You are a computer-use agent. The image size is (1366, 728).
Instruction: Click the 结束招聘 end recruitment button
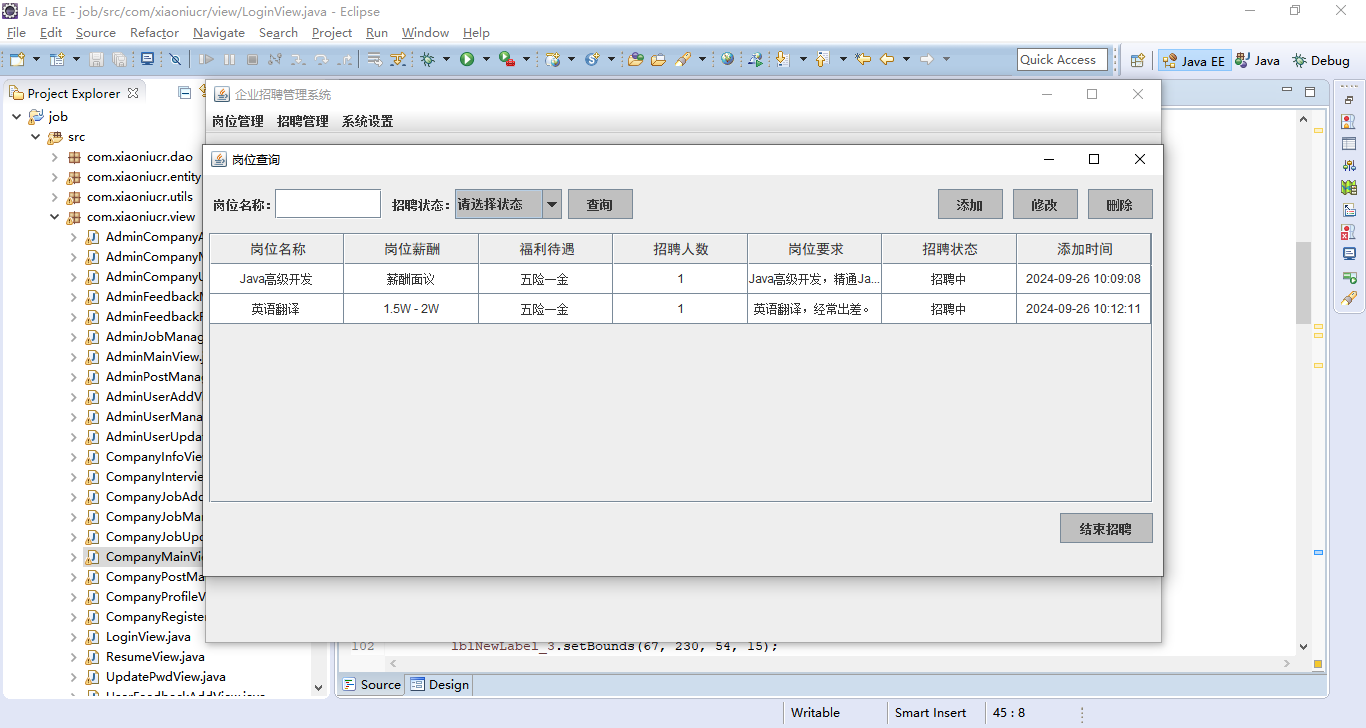[1106, 529]
